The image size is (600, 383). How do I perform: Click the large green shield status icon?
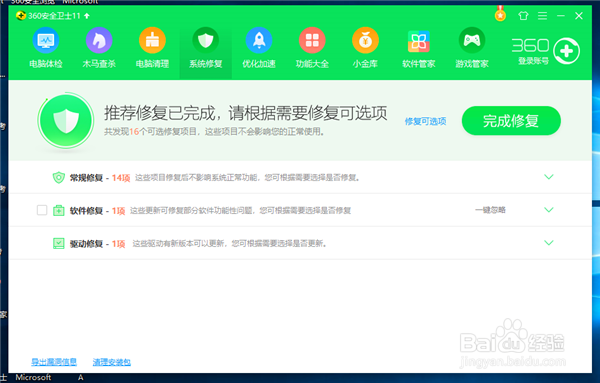click(x=66, y=121)
